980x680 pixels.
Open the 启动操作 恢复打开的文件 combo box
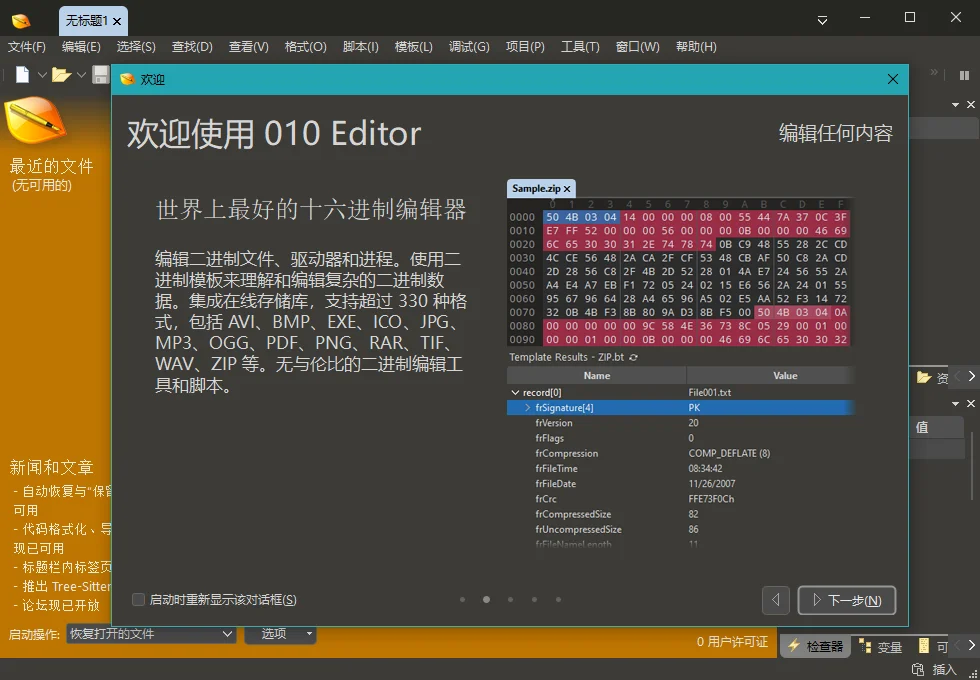coord(151,634)
